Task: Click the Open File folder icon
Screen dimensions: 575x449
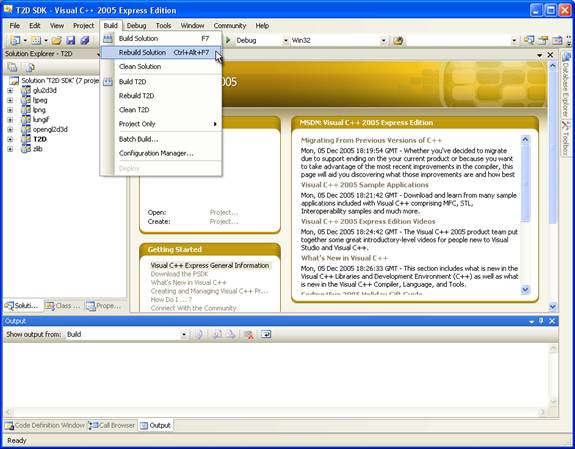Action: tap(56, 40)
